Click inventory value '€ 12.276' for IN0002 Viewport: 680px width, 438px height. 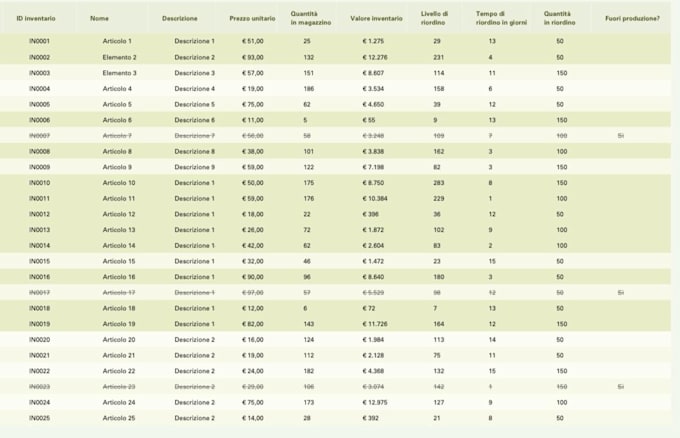tap(375, 57)
